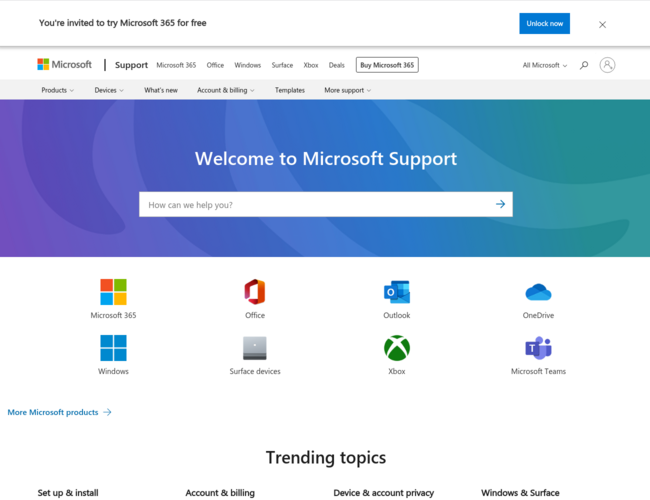The width and height of the screenshot is (650, 500).
Task: Go to Surface in top navigation
Action: (282, 65)
